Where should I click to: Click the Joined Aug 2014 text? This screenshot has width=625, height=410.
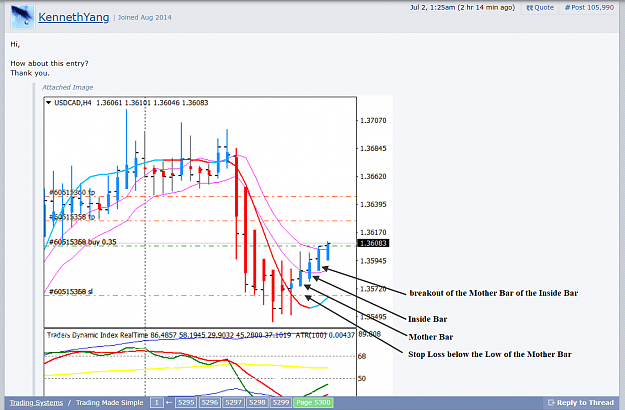[x=144, y=18]
